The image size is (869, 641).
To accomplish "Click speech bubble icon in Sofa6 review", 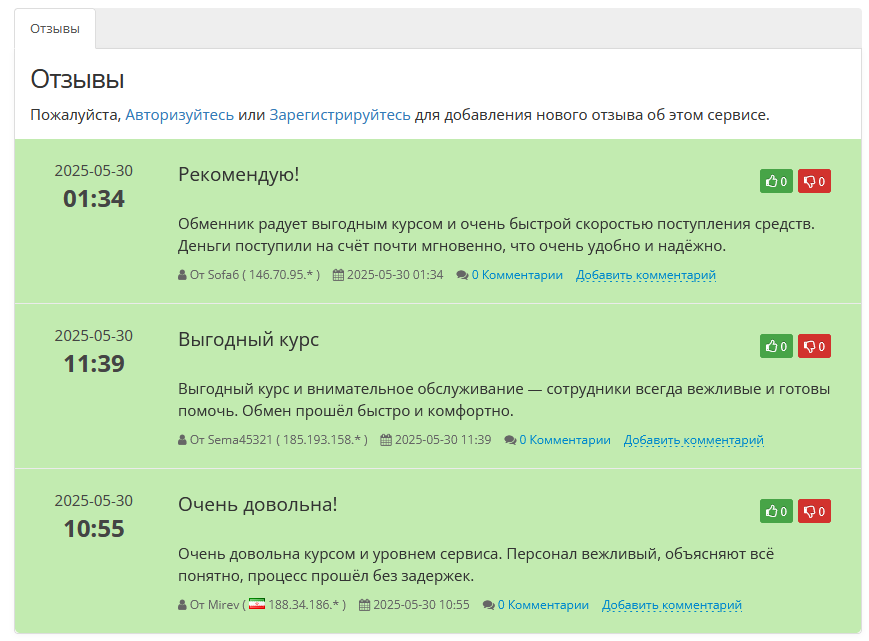I will (462, 275).
